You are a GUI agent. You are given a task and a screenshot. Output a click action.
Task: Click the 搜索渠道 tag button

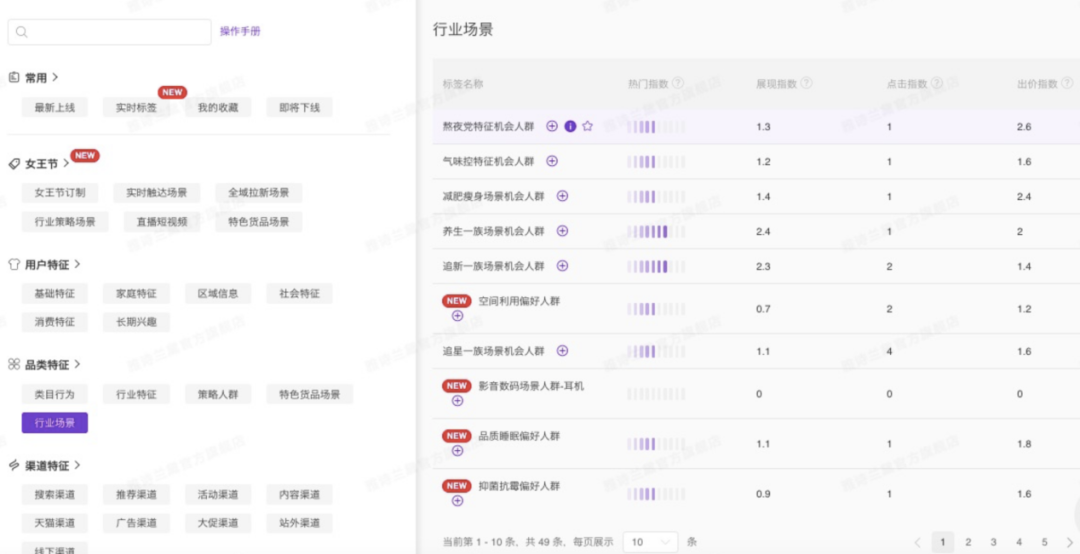[55, 495]
